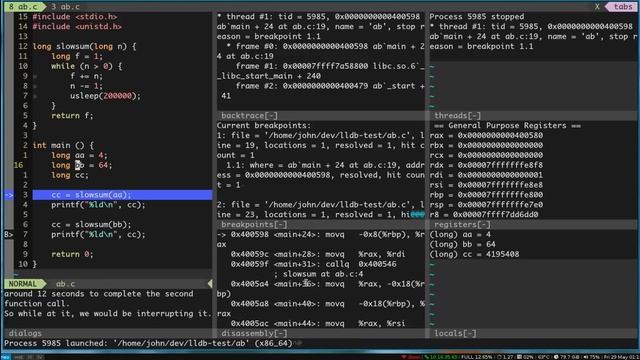Image resolution: width=640 pixels, height=360 pixels.
Task: Click the 'int main () {' line
Action: tap(63, 145)
